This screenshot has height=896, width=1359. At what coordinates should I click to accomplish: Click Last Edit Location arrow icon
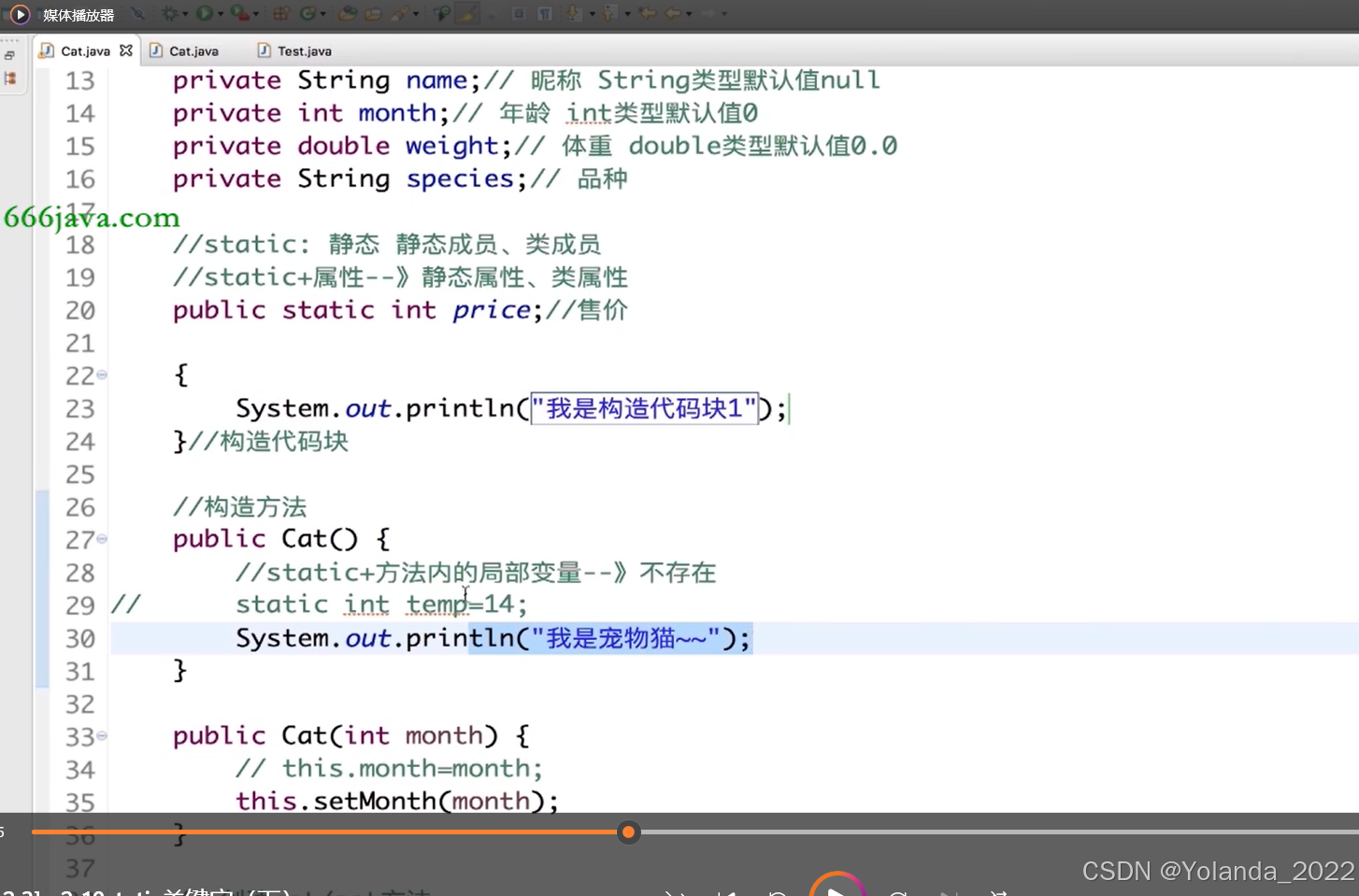tap(648, 14)
